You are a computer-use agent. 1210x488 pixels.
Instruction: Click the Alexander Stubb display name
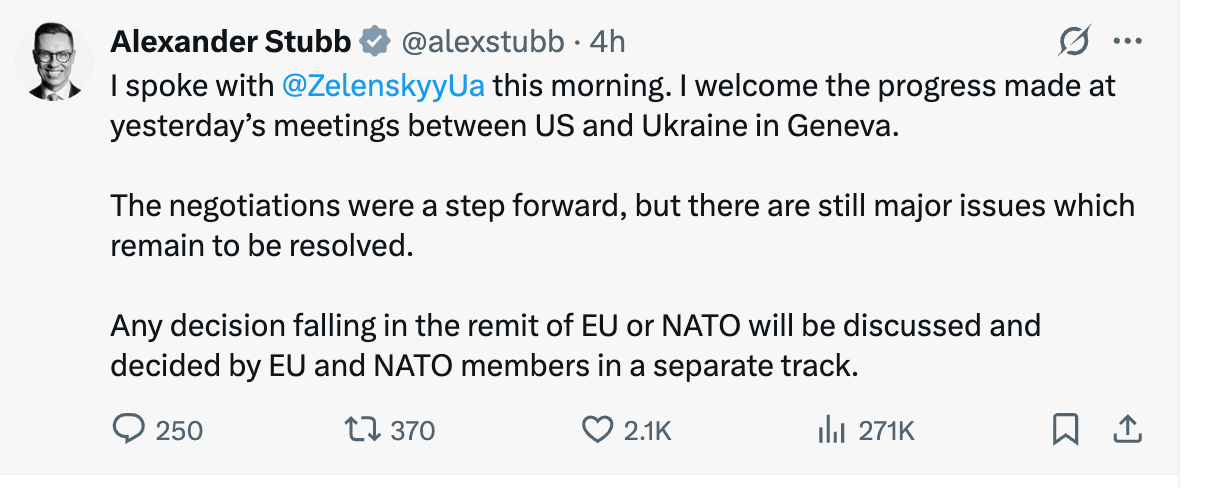tap(230, 42)
